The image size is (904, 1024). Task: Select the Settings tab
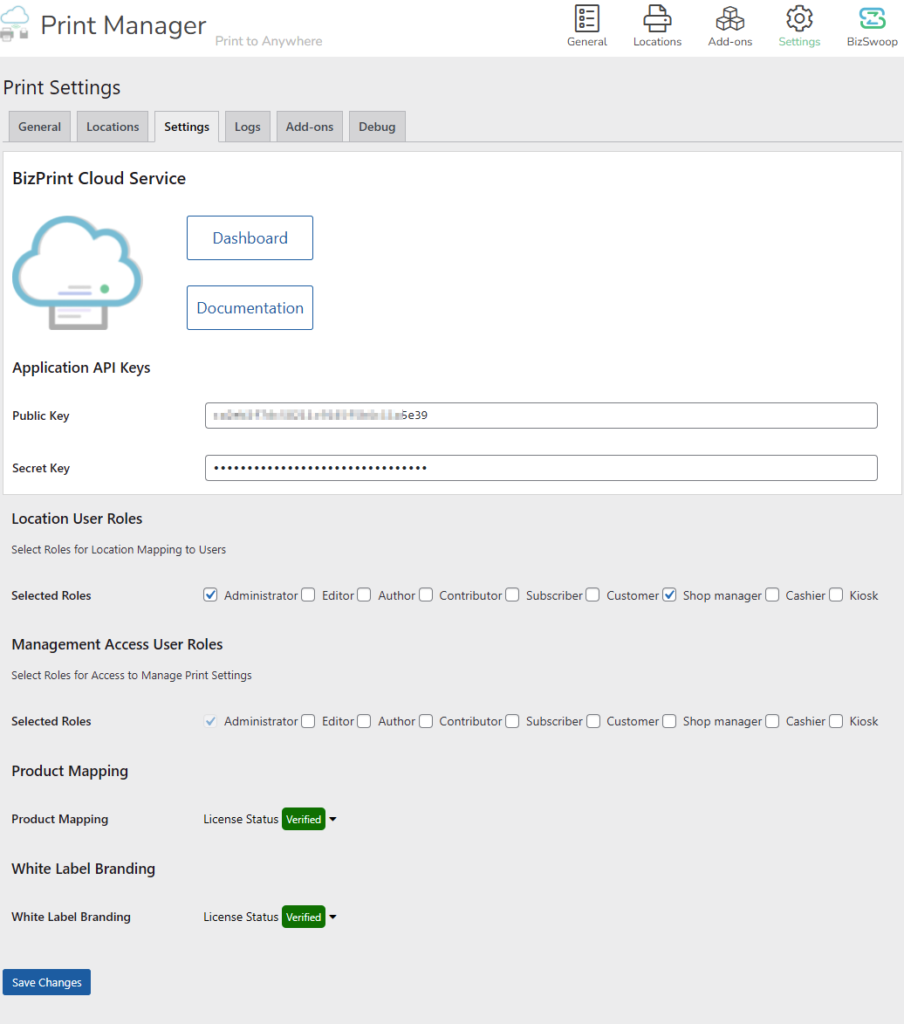coord(187,127)
